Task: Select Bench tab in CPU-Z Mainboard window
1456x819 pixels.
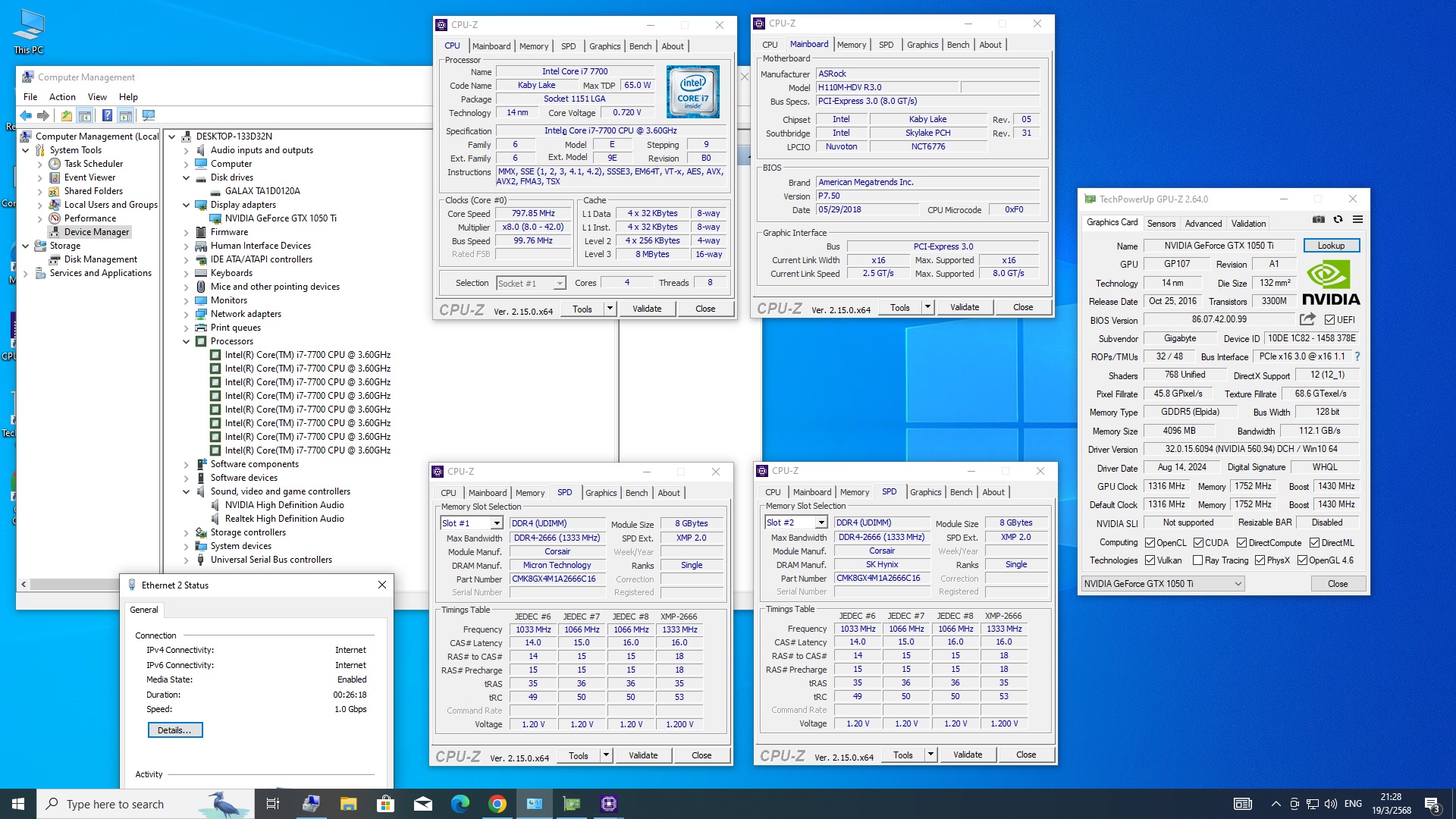Action: pos(958,45)
